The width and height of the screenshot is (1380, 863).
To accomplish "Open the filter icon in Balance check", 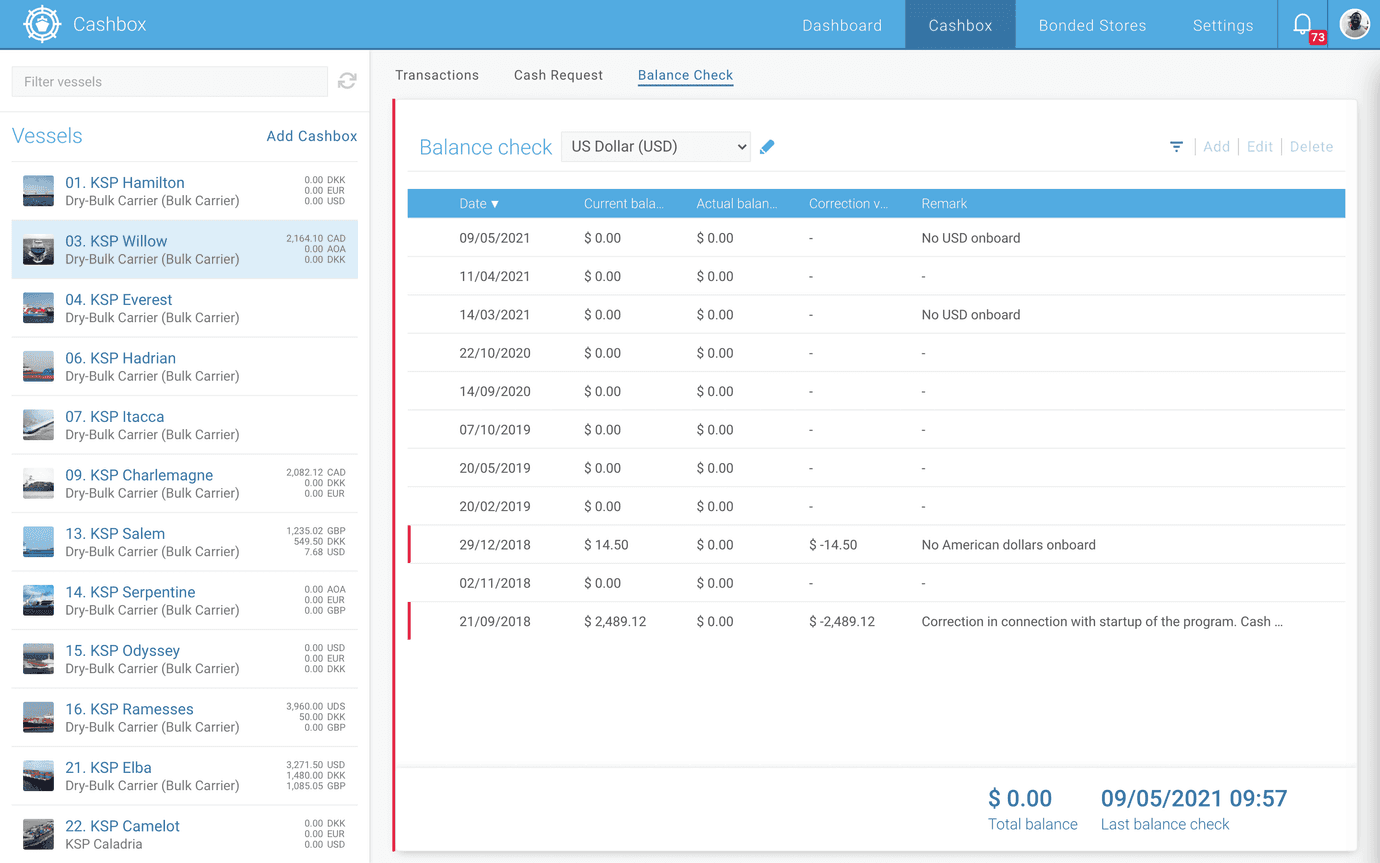I will pyautogui.click(x=1176, y=147).
